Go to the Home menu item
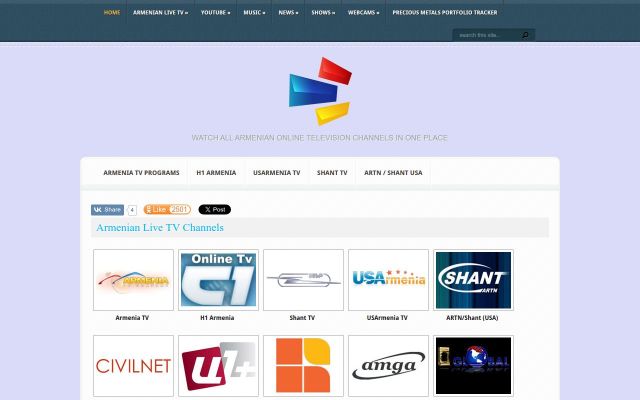This screenshot has width=640, height=400. [112, 13]
